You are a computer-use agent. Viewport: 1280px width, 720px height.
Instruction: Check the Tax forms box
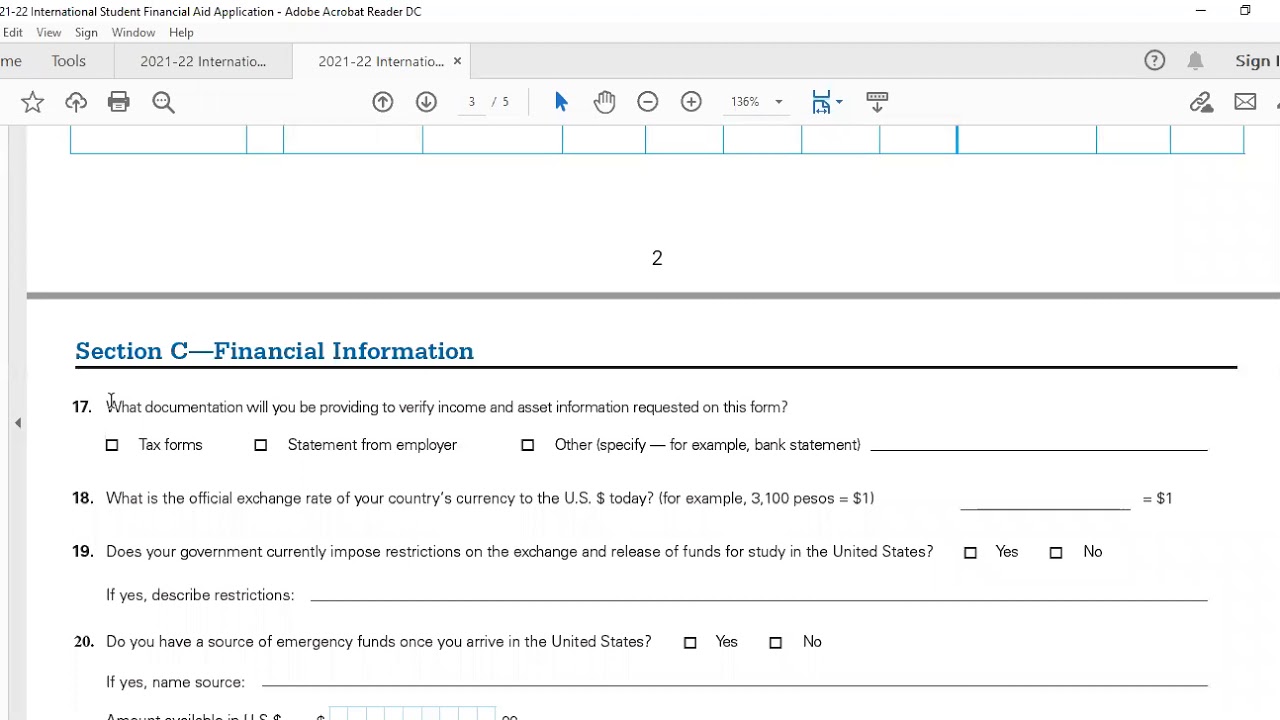(x=112, y=445)
